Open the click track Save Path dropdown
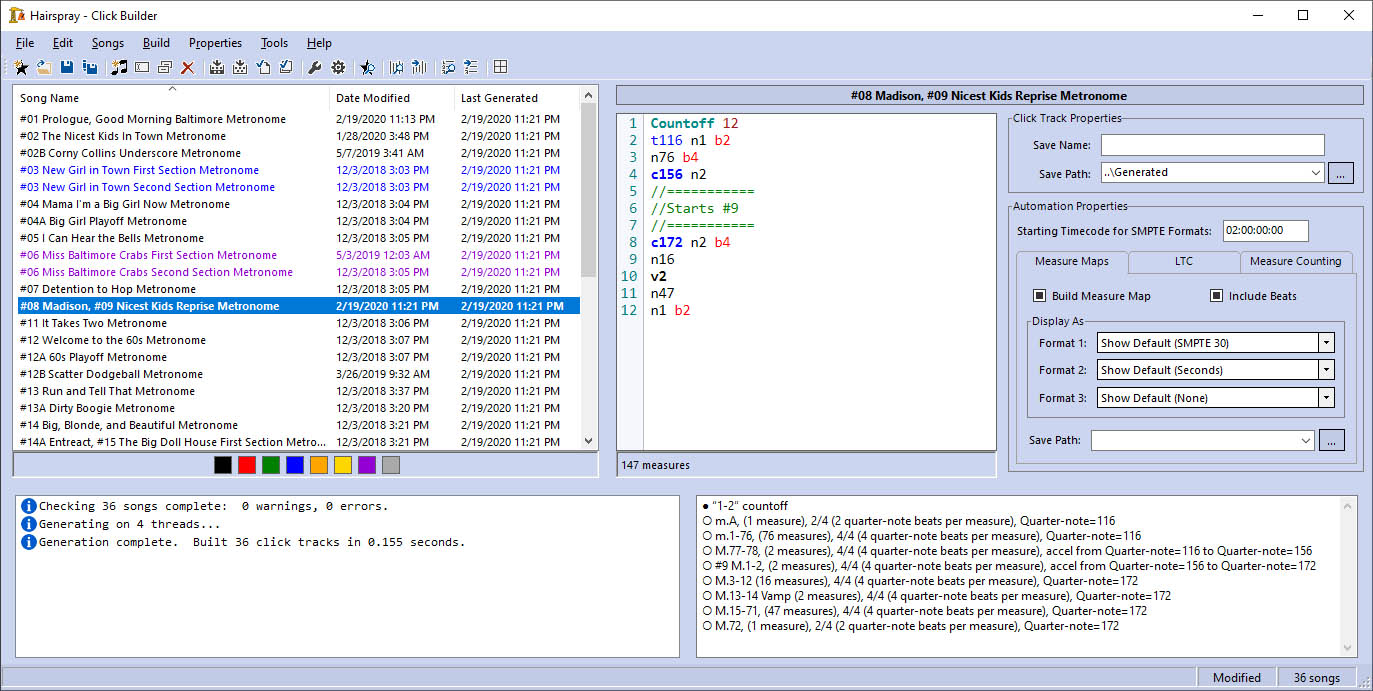 pos(1314,173)
